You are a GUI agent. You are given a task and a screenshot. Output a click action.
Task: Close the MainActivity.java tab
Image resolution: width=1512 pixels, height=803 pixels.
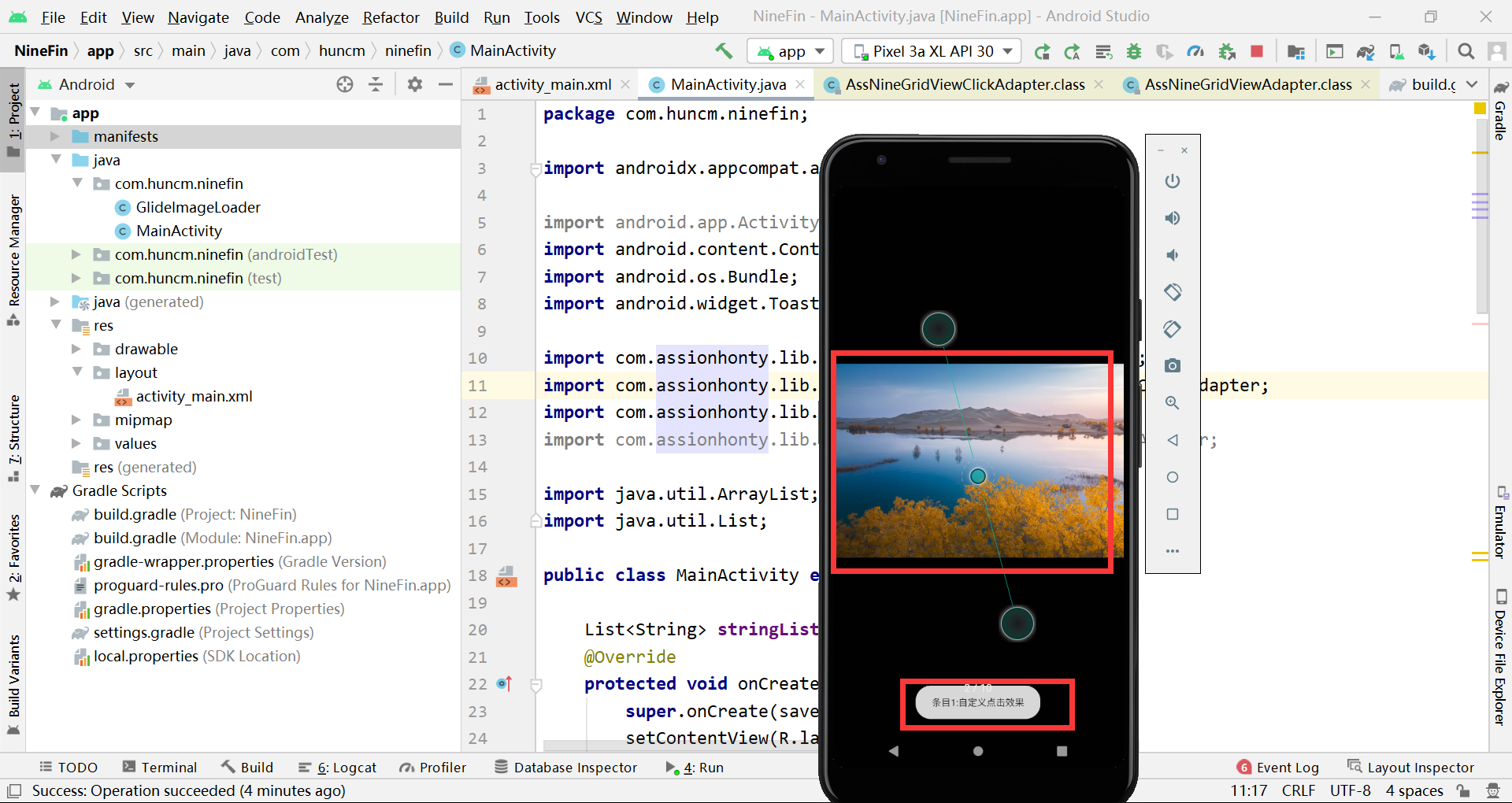(800, 84)
